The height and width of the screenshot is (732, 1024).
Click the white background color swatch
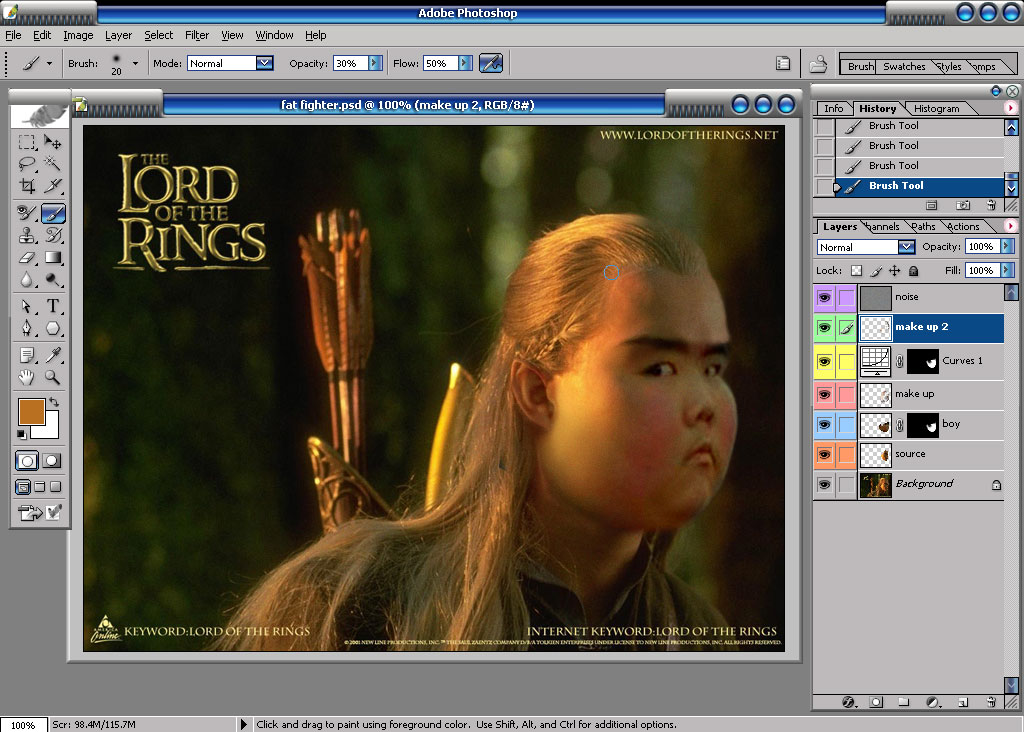tap(49, 427)
